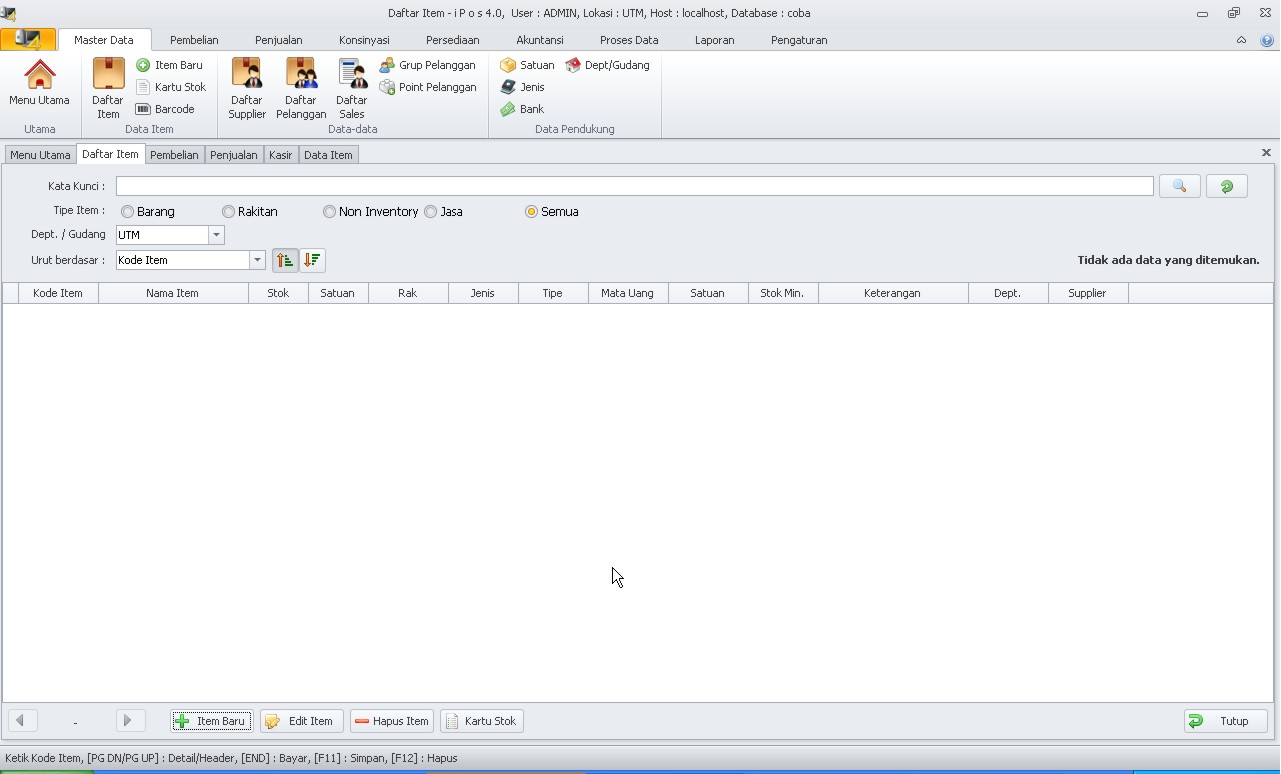Open Daftar Pelanggan

coord(301,88)
